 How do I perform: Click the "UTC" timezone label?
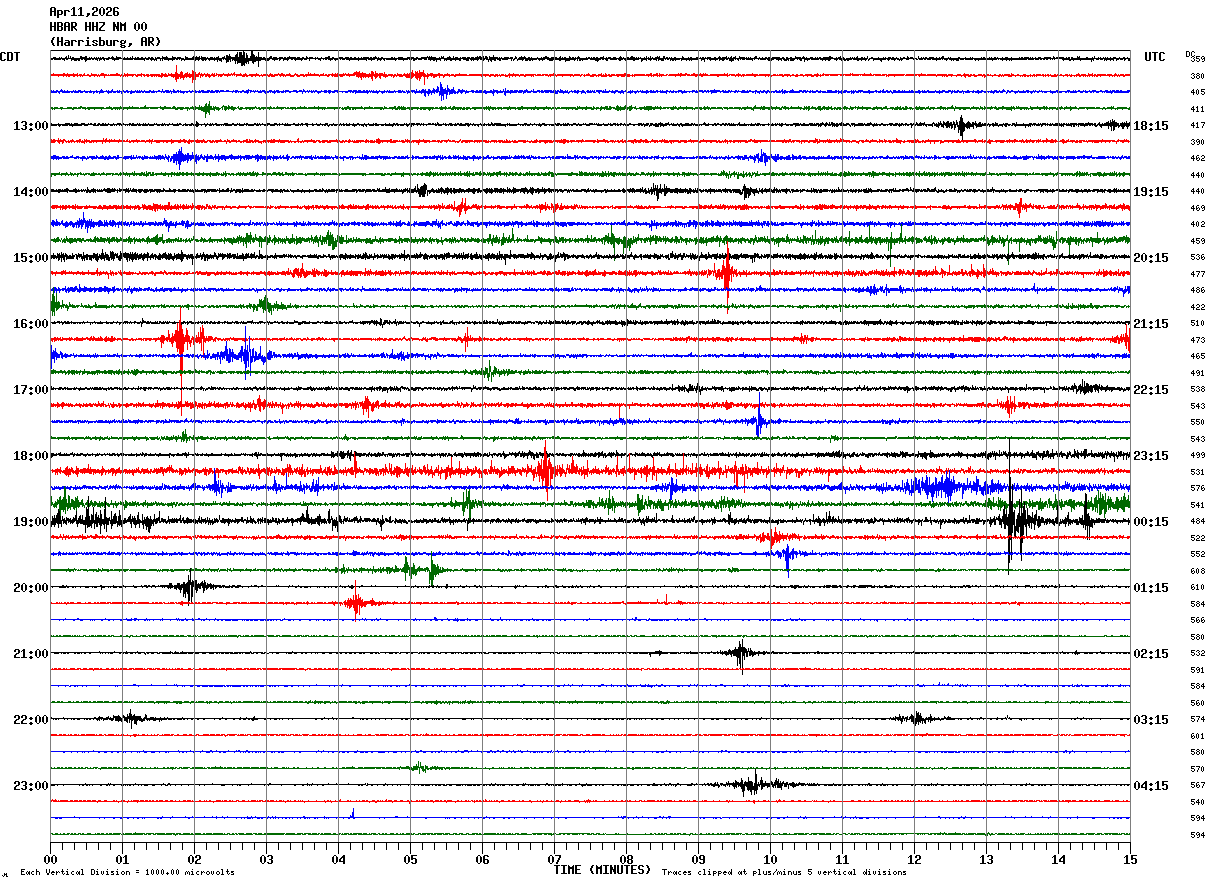[x=1155, y=57]
